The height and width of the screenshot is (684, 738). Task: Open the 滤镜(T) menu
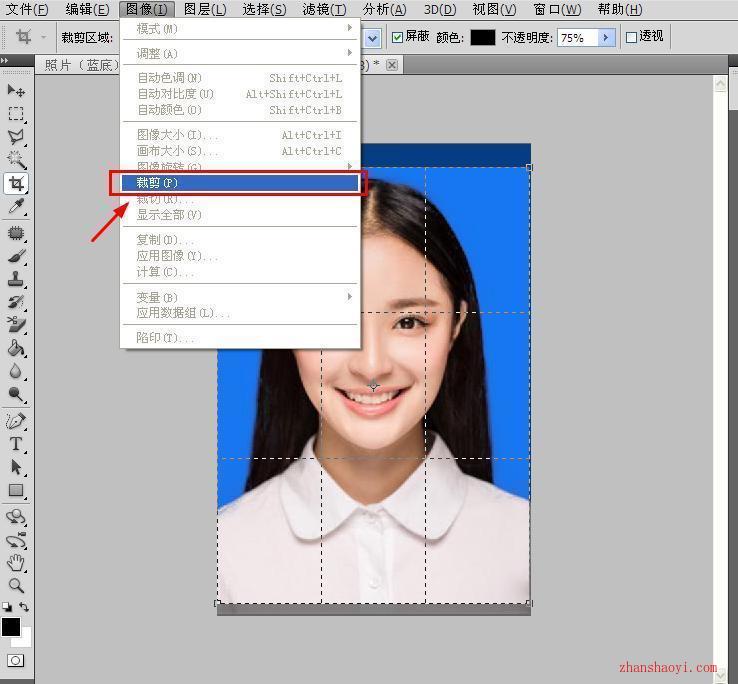324,9
